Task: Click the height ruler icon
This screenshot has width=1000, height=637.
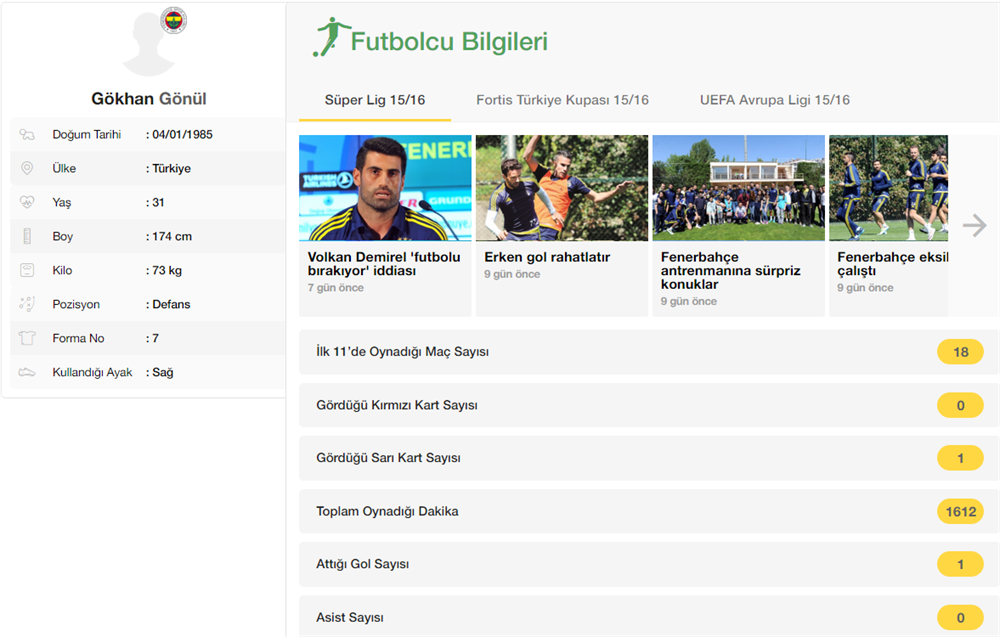Action: tap(27, 237)
